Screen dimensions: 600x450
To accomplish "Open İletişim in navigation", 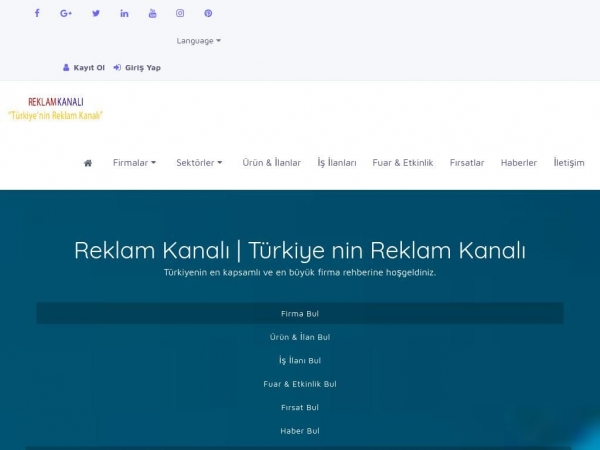I will coord(569,163).
